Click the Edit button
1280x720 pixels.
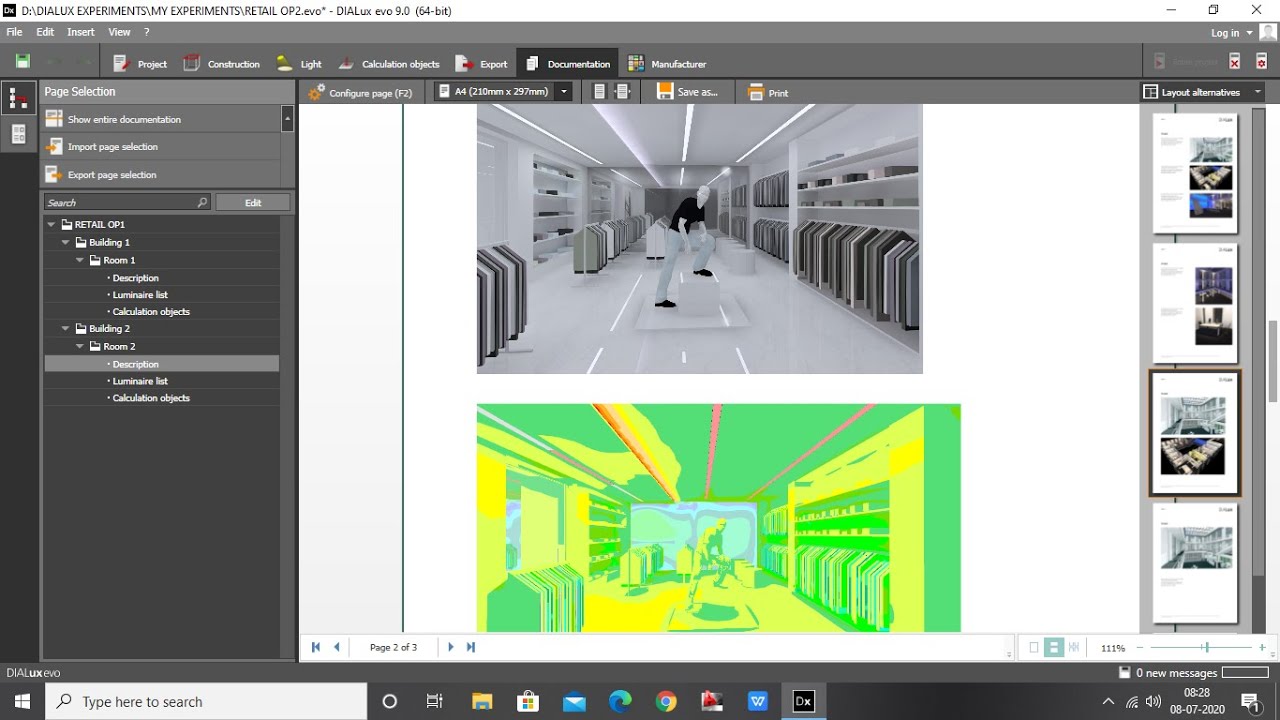(253, 202)
